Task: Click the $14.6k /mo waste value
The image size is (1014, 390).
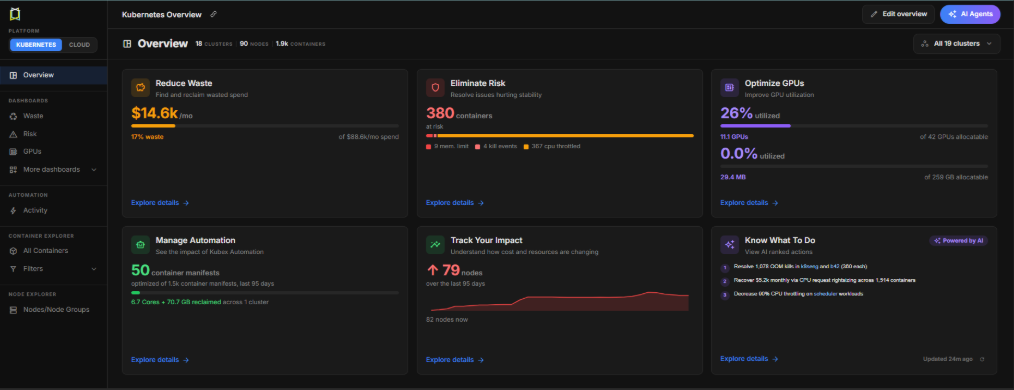Action: [161, 113]
